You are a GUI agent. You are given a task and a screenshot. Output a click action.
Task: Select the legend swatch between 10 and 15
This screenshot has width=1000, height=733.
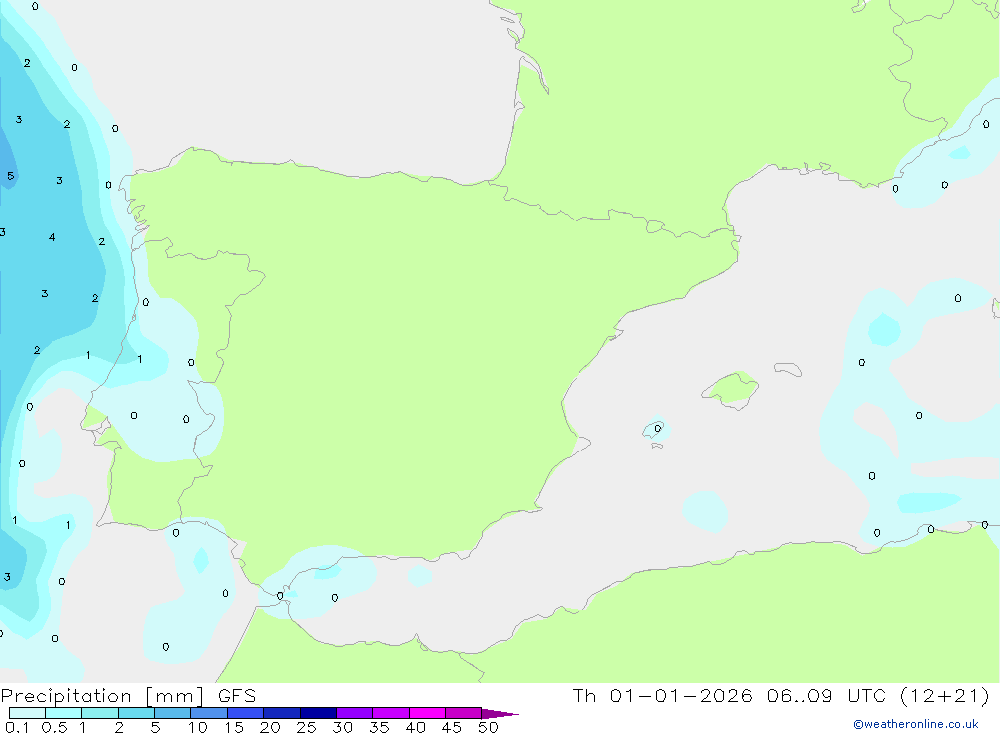(209, 713)
